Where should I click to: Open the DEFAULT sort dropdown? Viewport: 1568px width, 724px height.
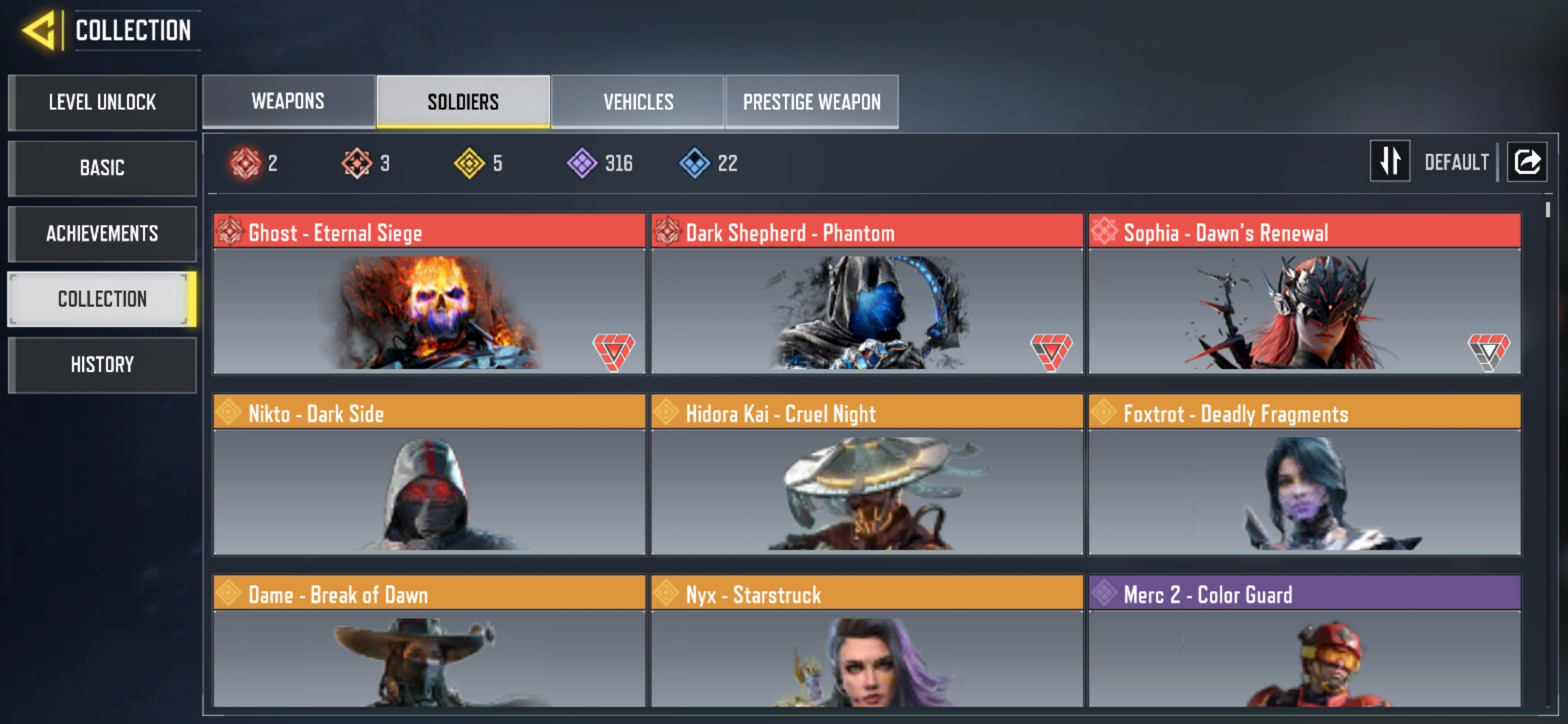pyautogui.click(x=1456, y=162)
